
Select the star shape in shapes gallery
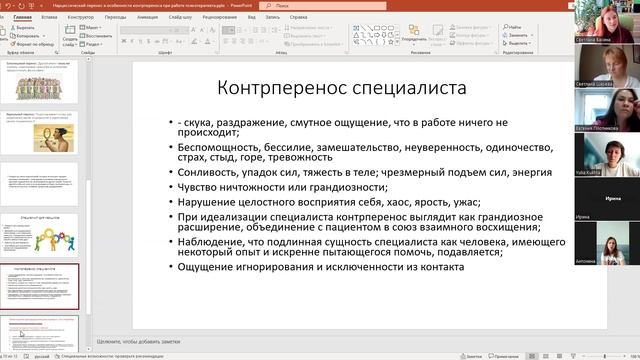click(391, 42)
